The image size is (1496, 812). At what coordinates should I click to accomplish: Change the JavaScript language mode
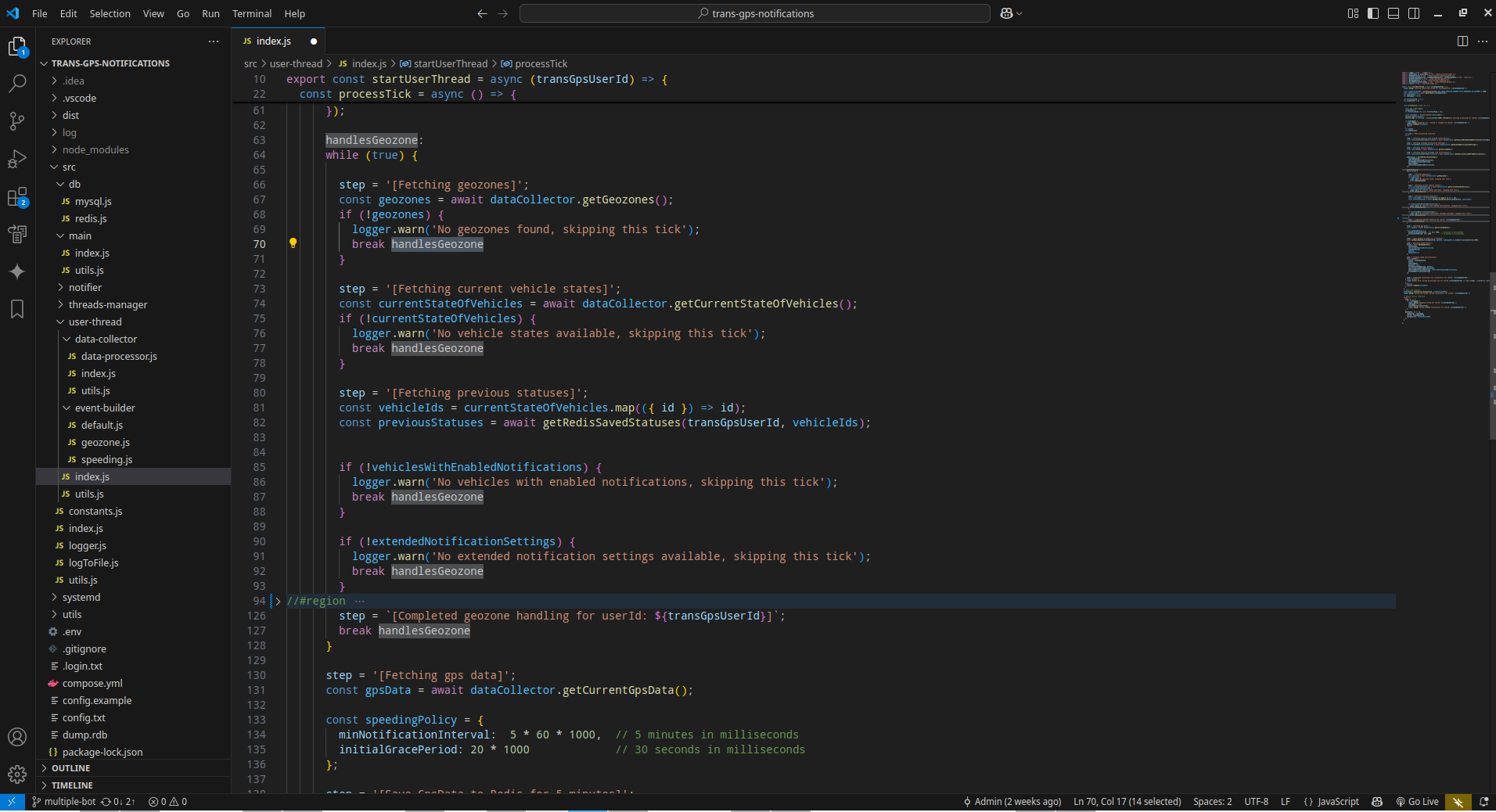pos(1337,802)
